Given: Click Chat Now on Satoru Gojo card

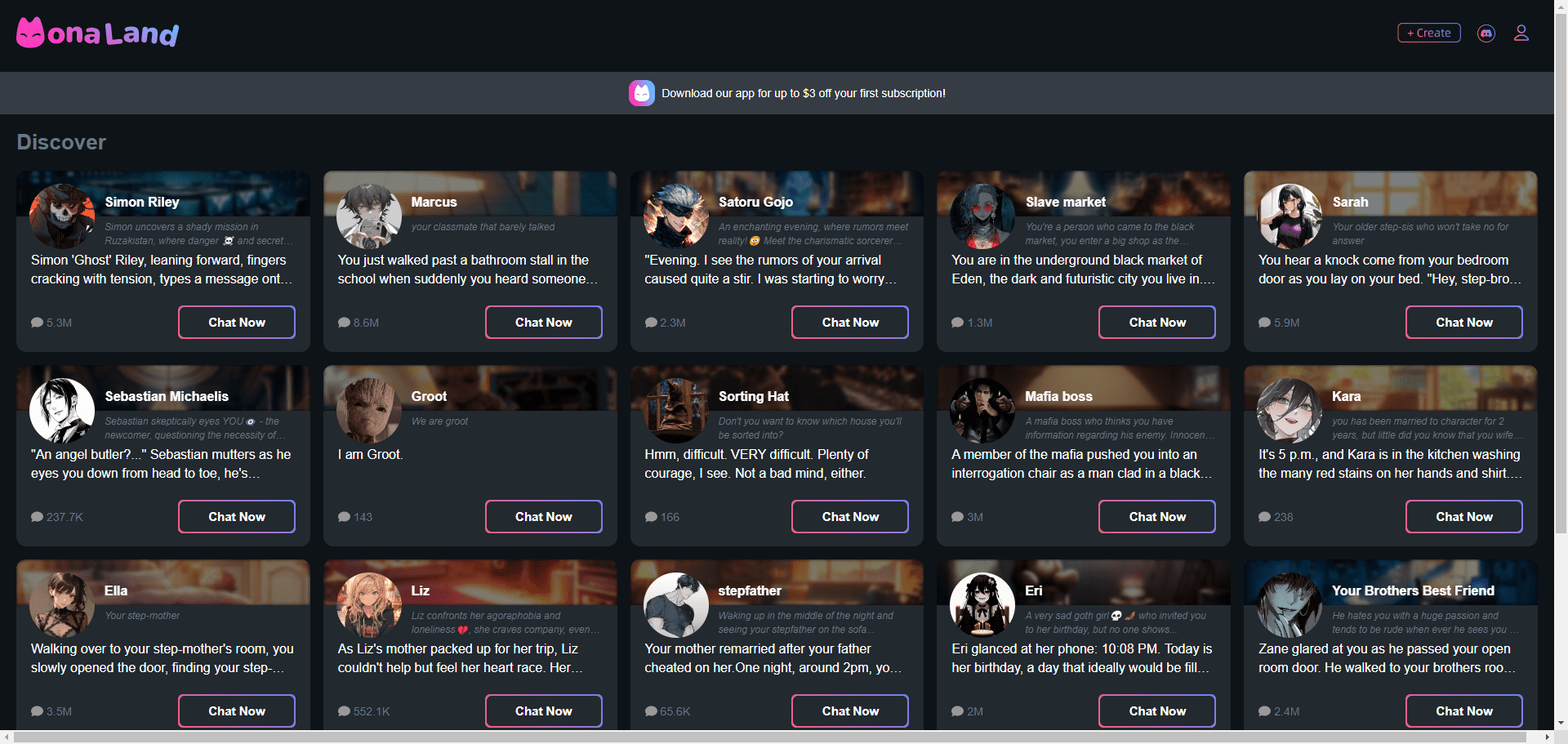Looking at the screenshot, I should [x=850, y=322].
